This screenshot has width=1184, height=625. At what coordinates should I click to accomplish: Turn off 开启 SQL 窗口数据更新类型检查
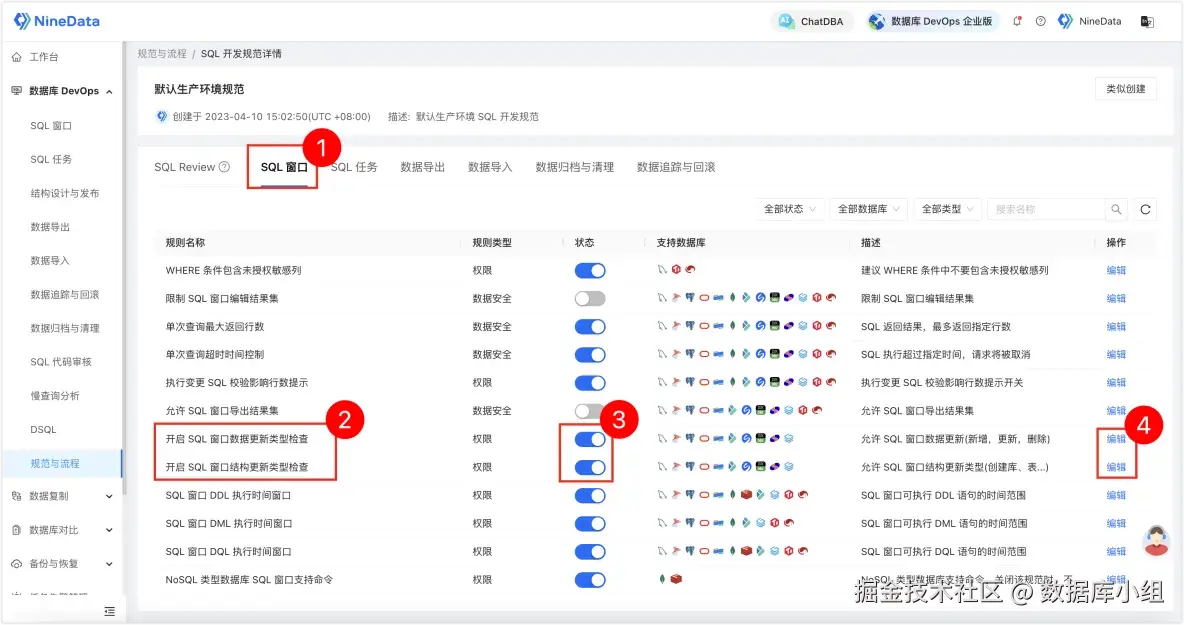588,438
